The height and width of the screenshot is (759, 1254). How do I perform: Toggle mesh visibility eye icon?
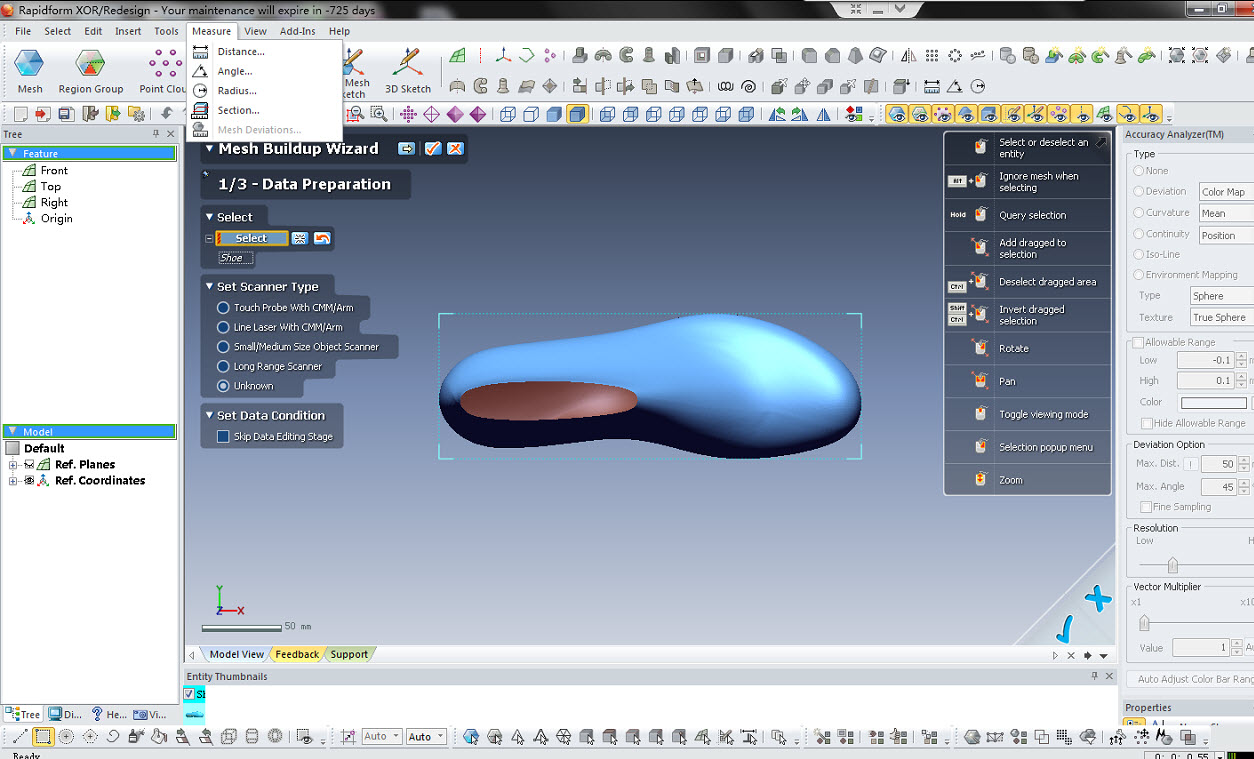(x=897, y=114)
